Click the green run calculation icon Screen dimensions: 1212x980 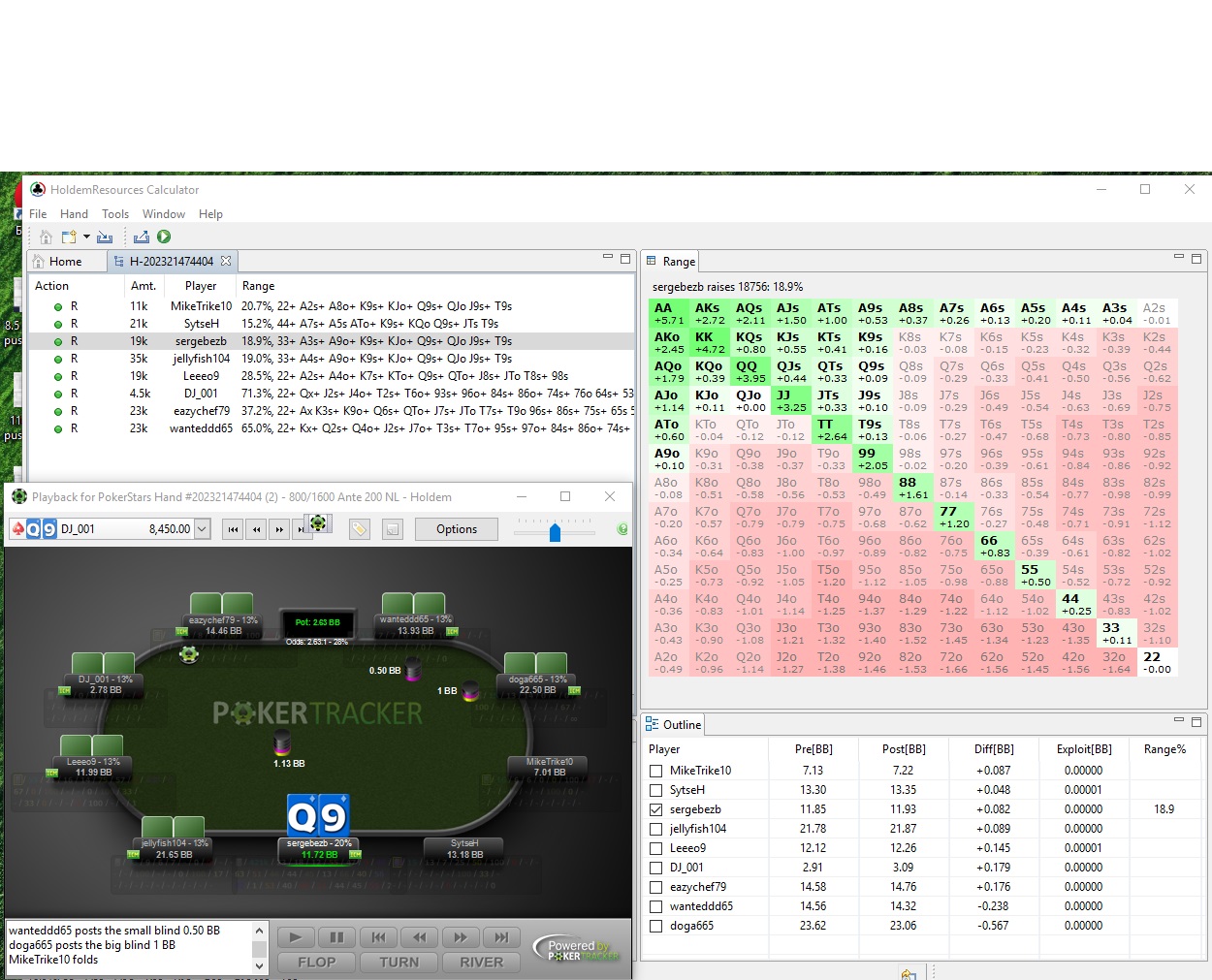click(x=164, y=237)
